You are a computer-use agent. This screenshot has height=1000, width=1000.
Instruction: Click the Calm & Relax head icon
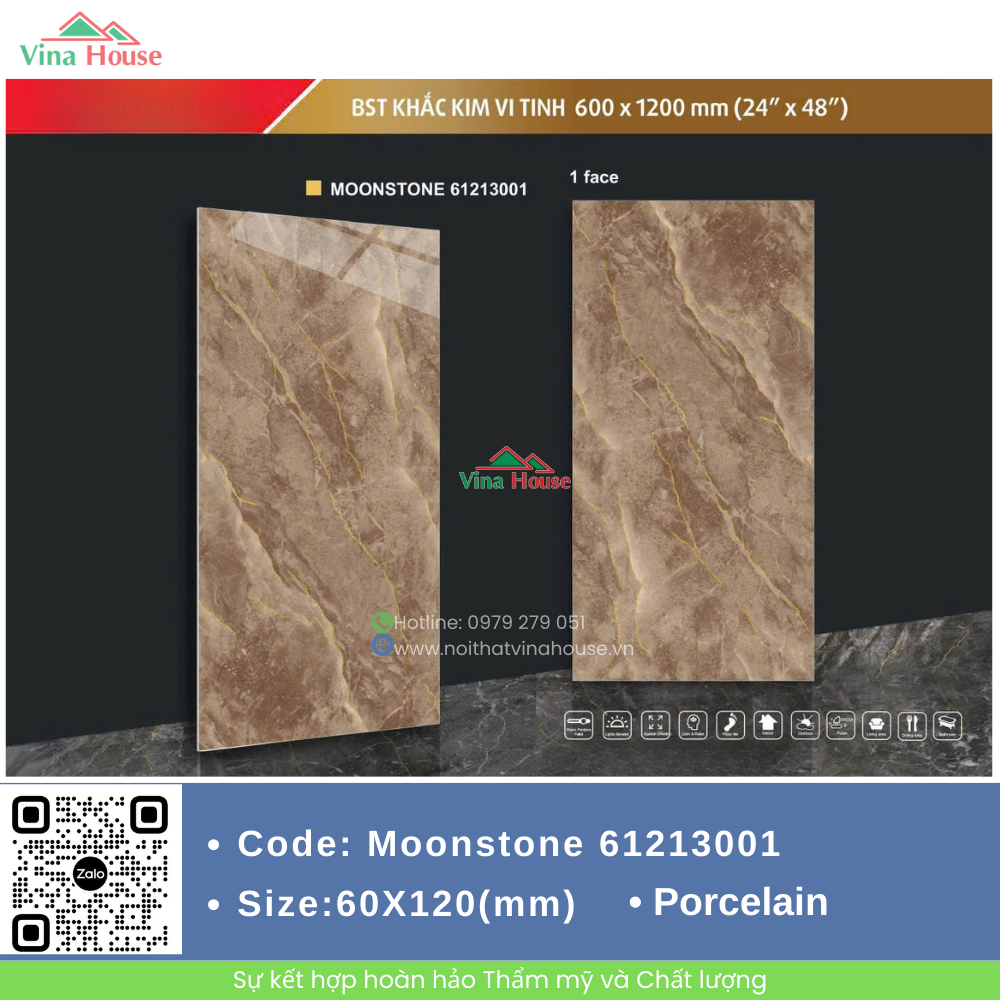(x=693, y=725)
